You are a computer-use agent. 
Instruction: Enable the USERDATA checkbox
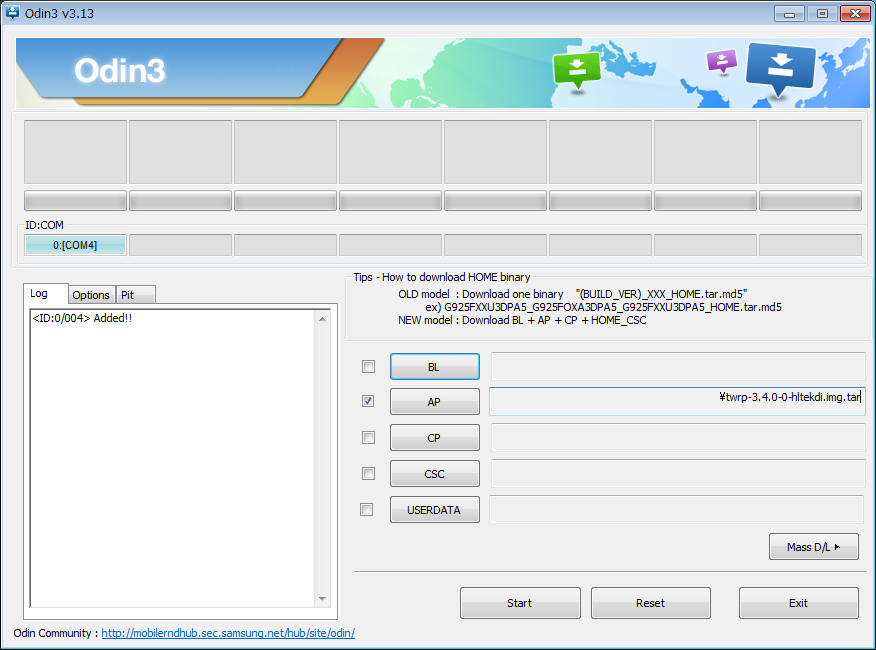366,509
